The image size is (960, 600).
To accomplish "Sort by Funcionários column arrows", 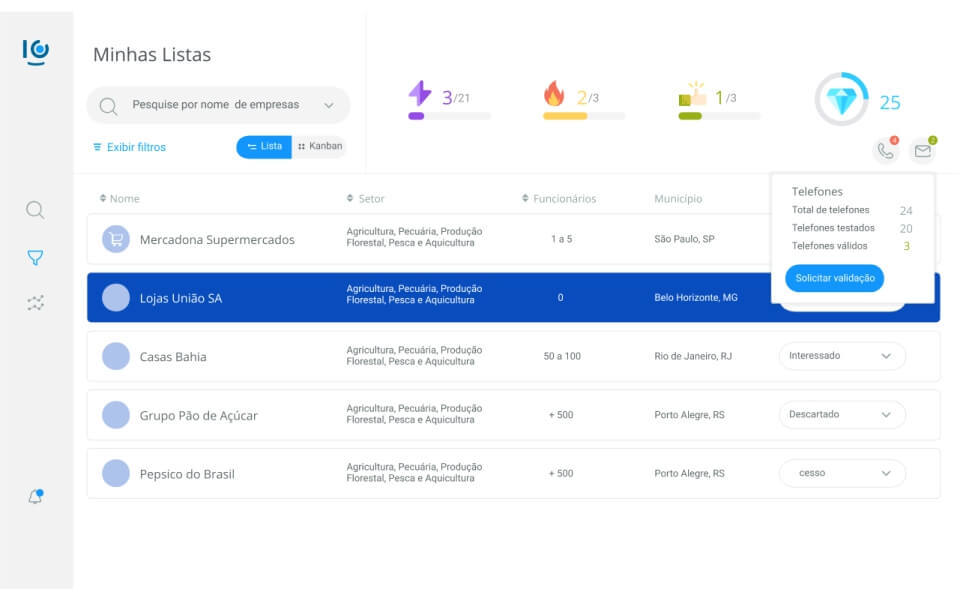I will point(525,198).
